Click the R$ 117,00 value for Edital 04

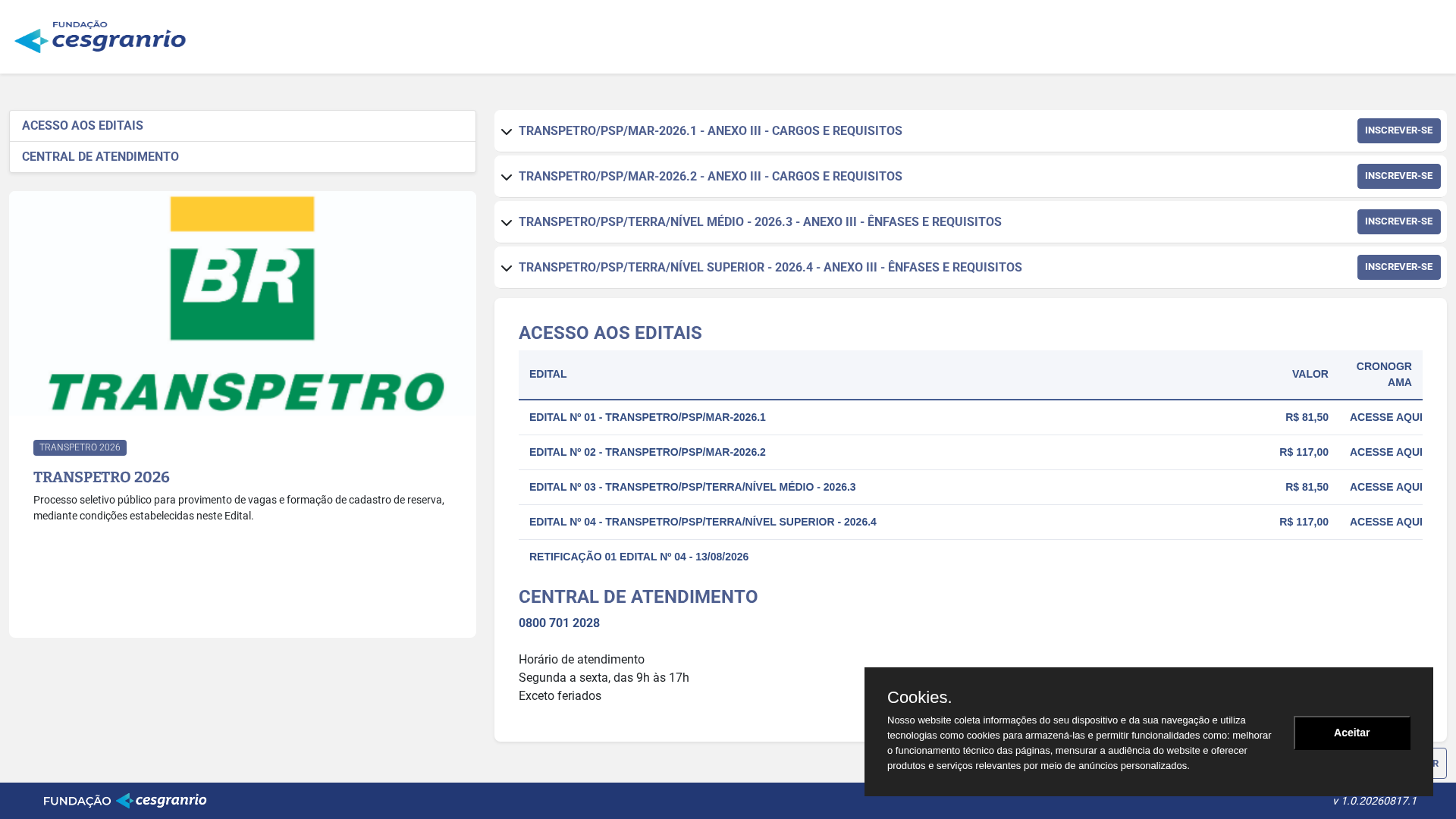coord(1304,522)
